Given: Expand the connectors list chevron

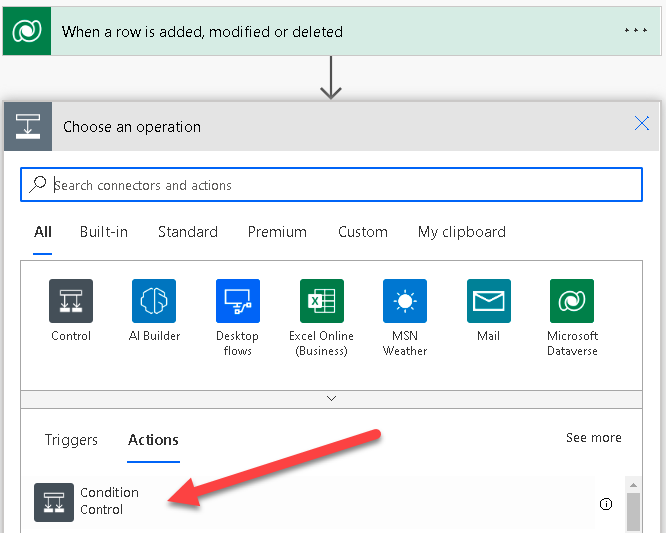Looking at the screenshot, I should coord(331,399).
